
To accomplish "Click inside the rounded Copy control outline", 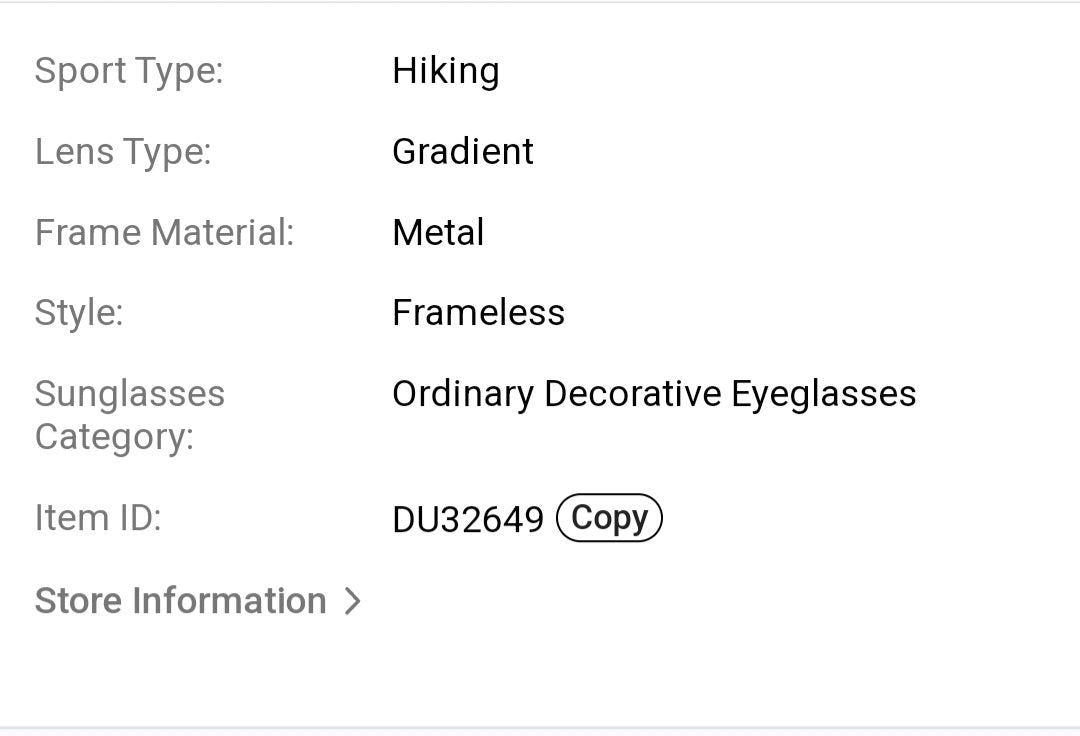I will click(609, 518).
